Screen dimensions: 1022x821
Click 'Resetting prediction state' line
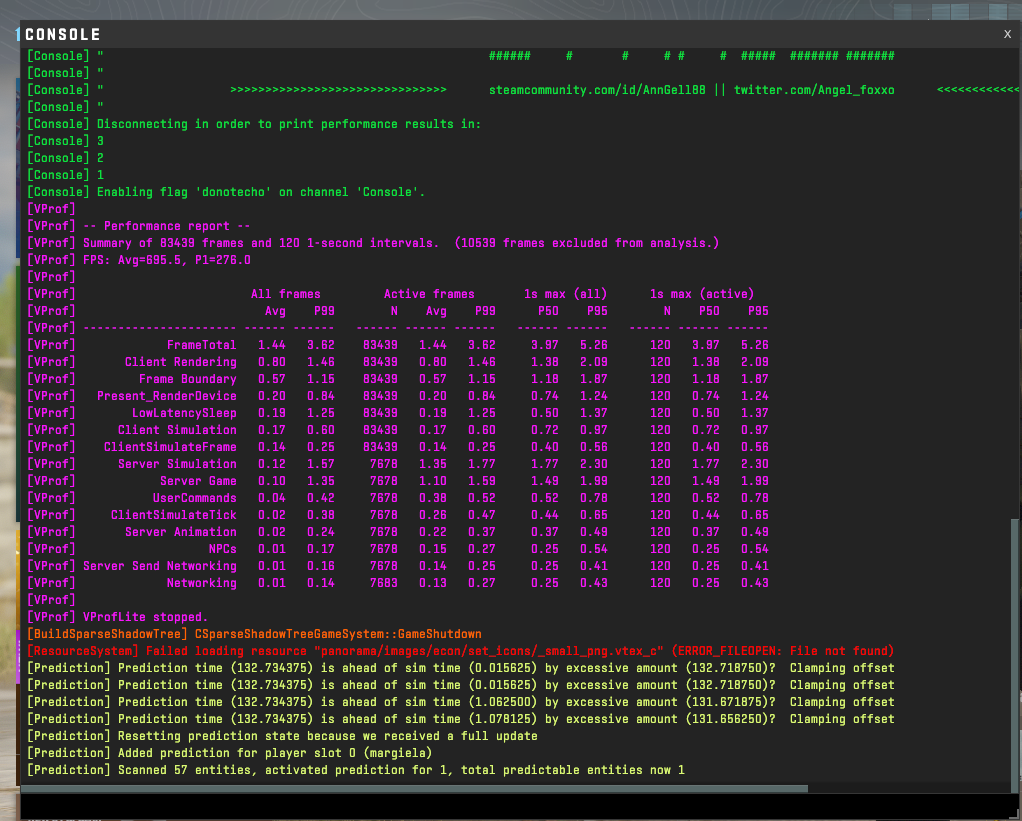tap(282, 736)
